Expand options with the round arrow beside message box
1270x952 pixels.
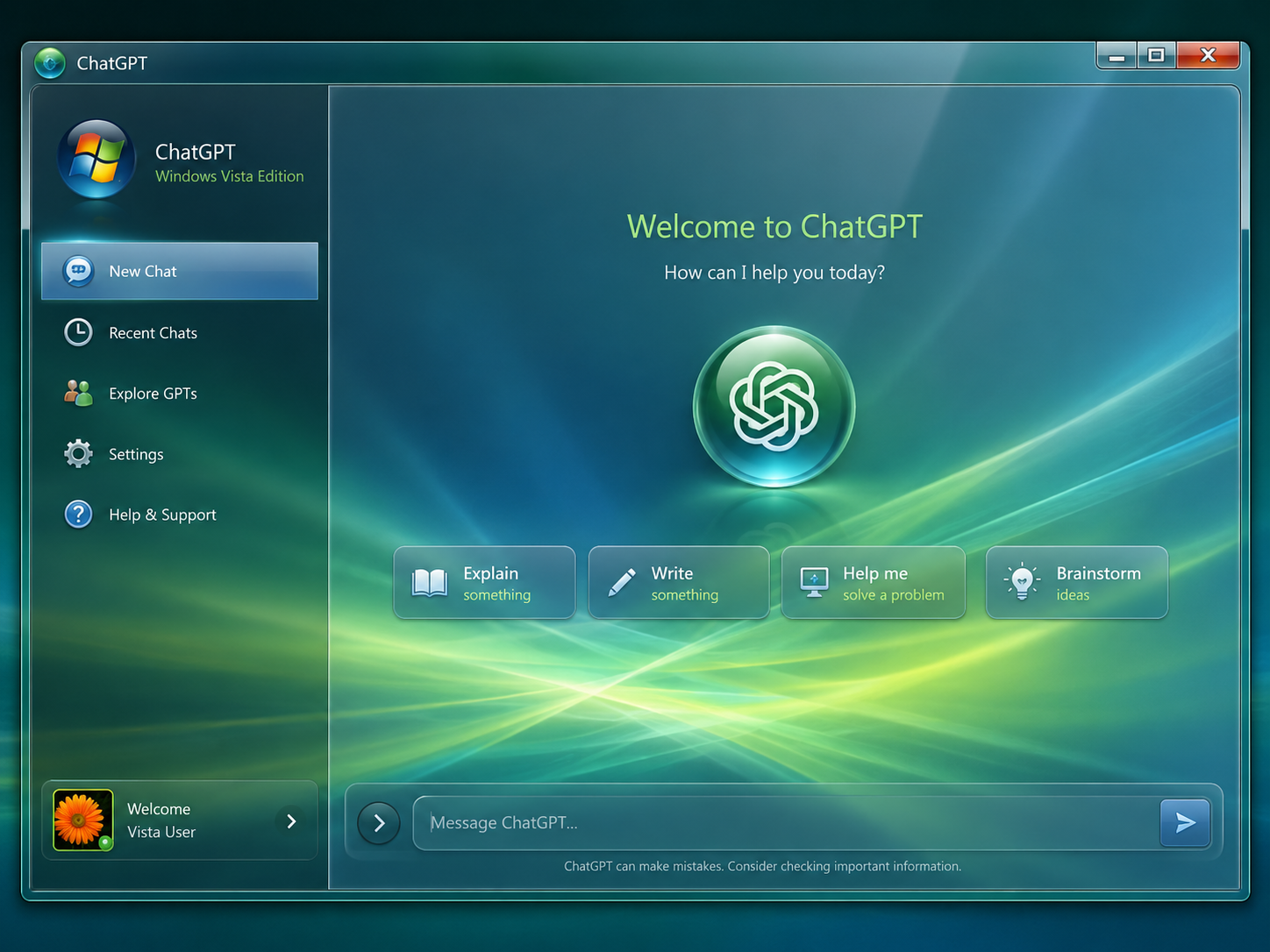[379, 823]
